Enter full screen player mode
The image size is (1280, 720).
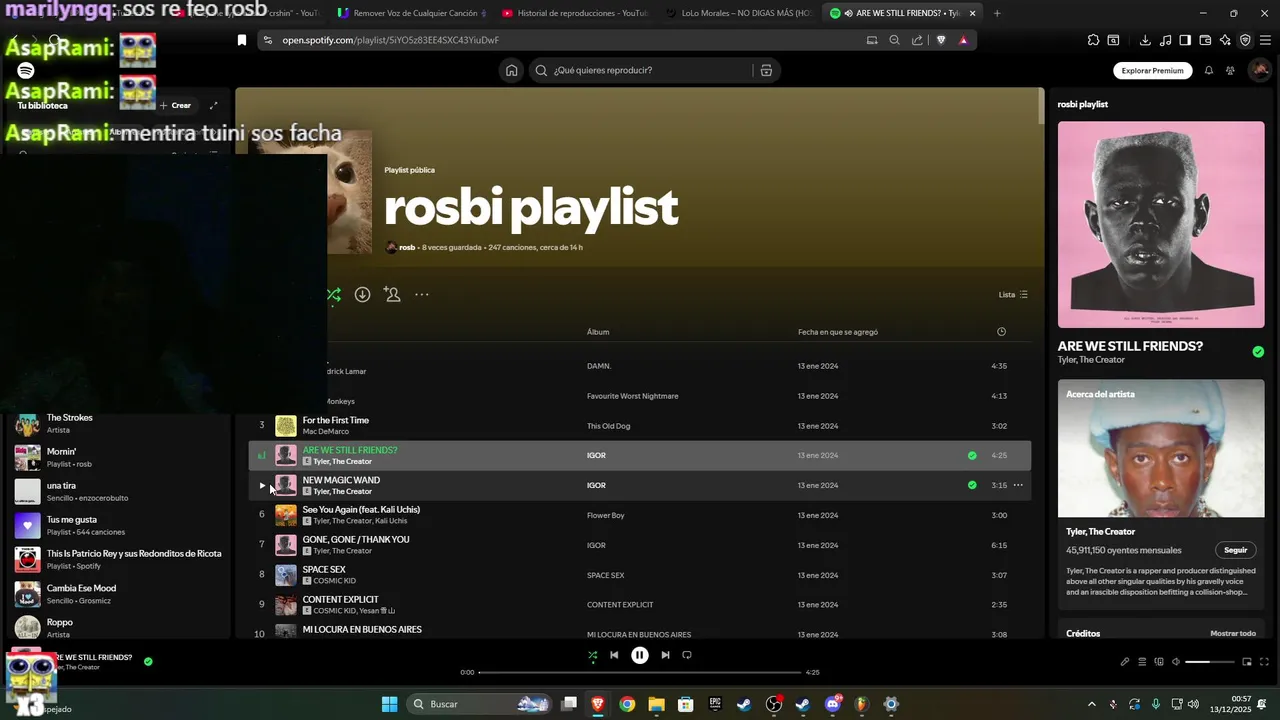tap(1265, 661)
